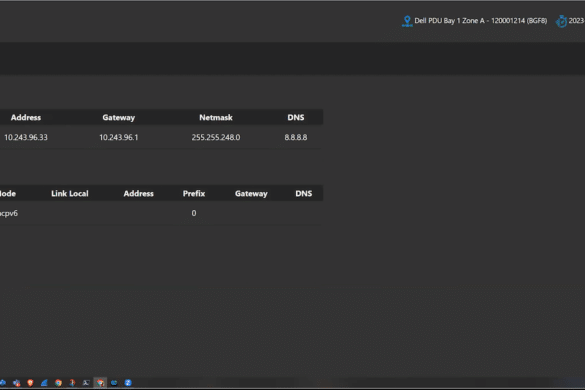
Task: Click the Address header in the IPv4 table
Action: (x=26, y=118)
